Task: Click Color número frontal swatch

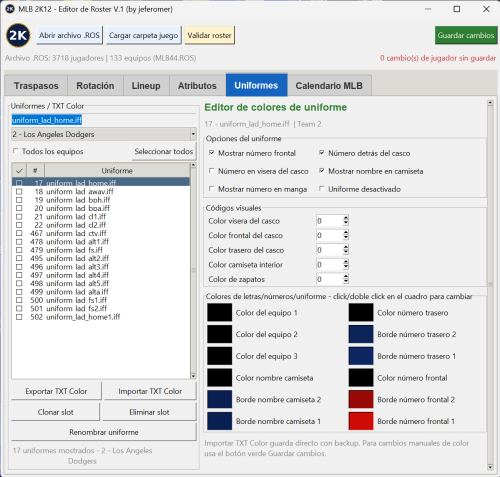Action: click(x=361, y=378)
